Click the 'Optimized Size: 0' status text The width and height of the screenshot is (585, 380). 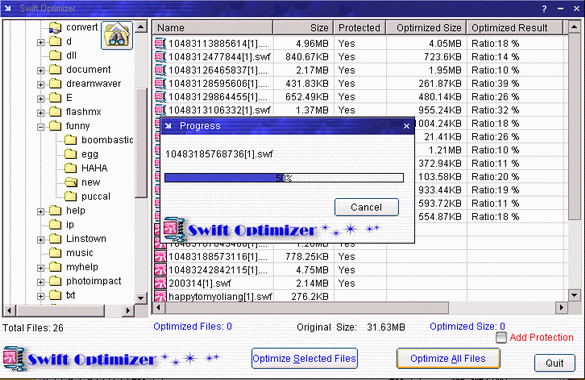click(467, 327)
